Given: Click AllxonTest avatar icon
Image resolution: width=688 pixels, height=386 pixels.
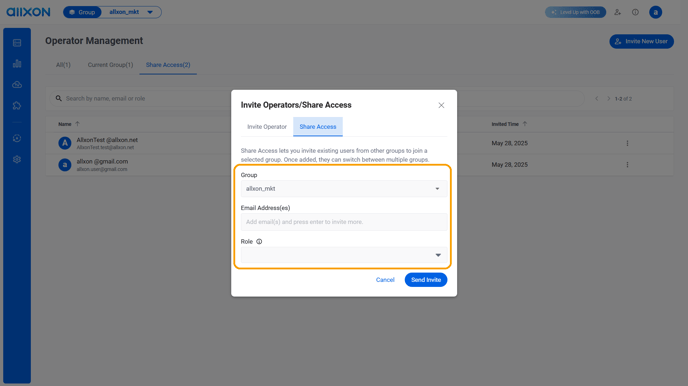Looking at the screenshot, I should (65, 143).
